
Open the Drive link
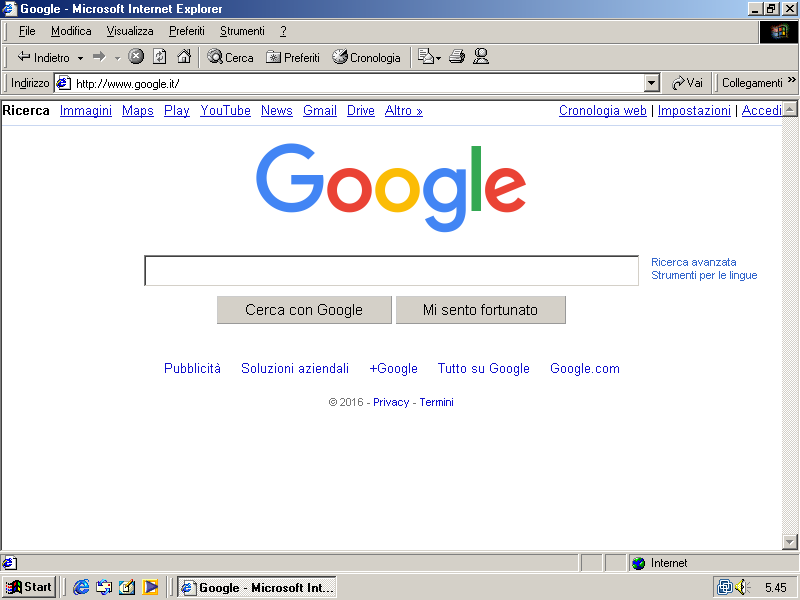pos(361,111)
